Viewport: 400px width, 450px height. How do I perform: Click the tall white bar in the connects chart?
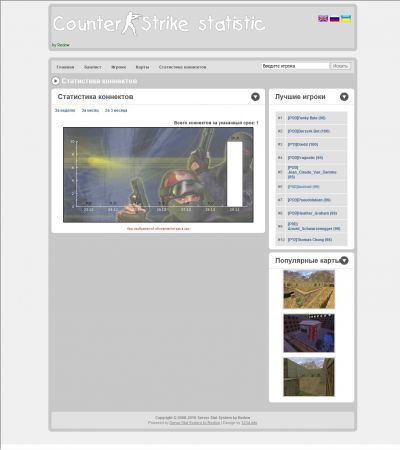(x=235, y=174)
